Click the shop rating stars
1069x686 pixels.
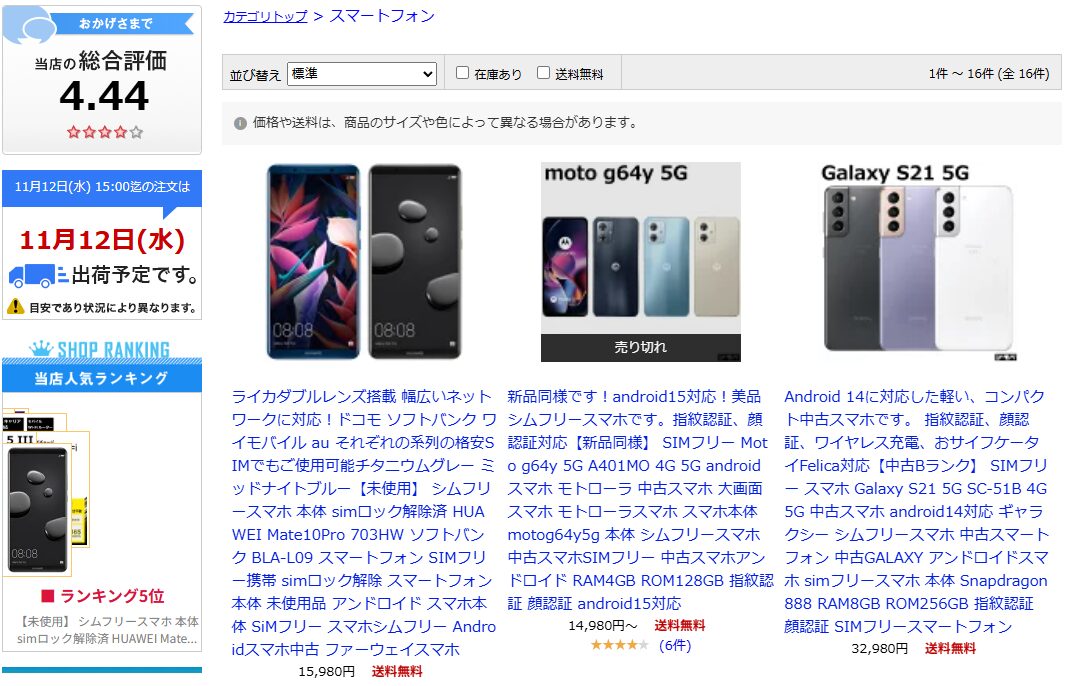(105, 132)
